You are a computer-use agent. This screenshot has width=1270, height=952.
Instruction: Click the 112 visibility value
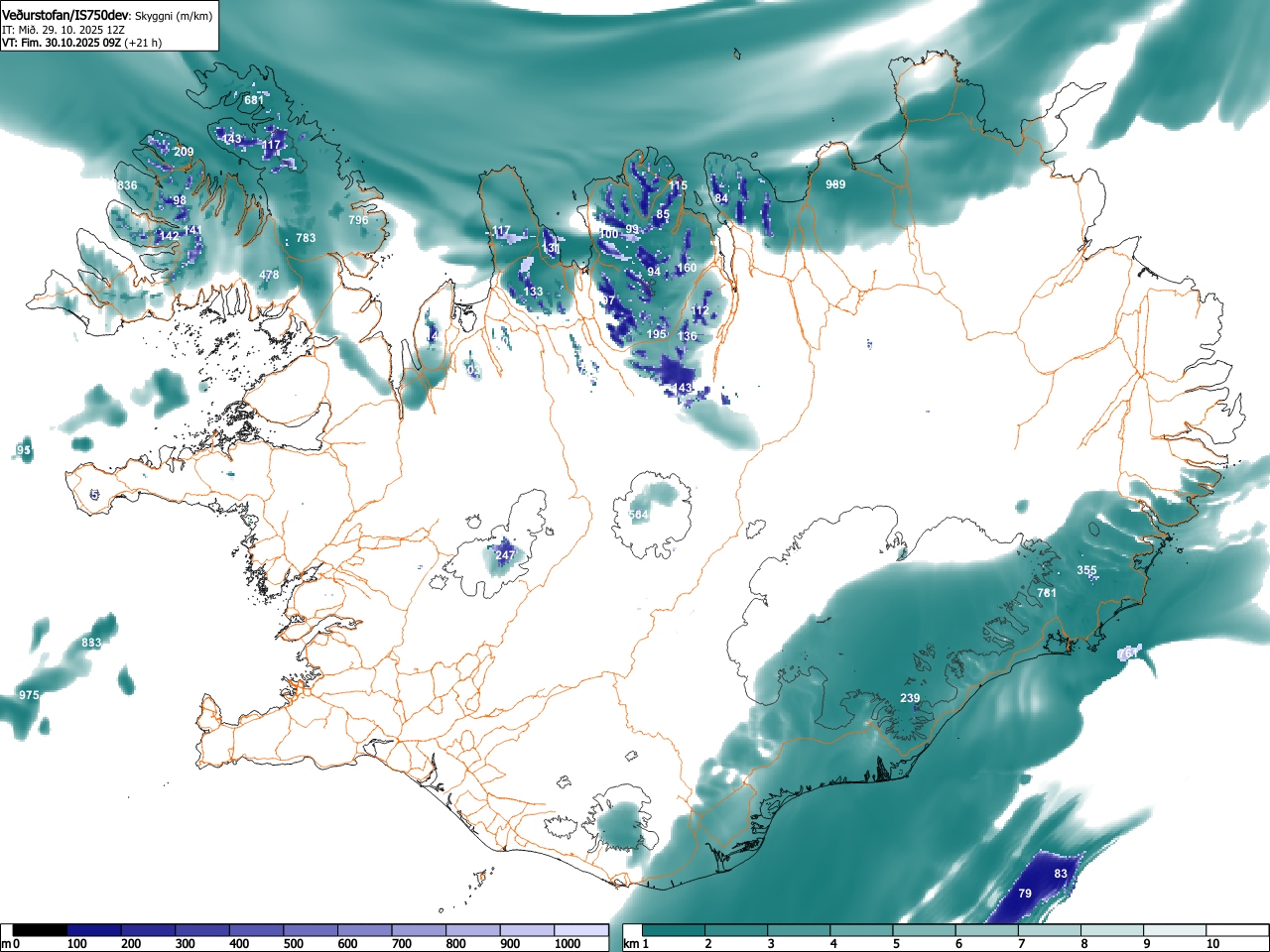click(x=700, y=311)
